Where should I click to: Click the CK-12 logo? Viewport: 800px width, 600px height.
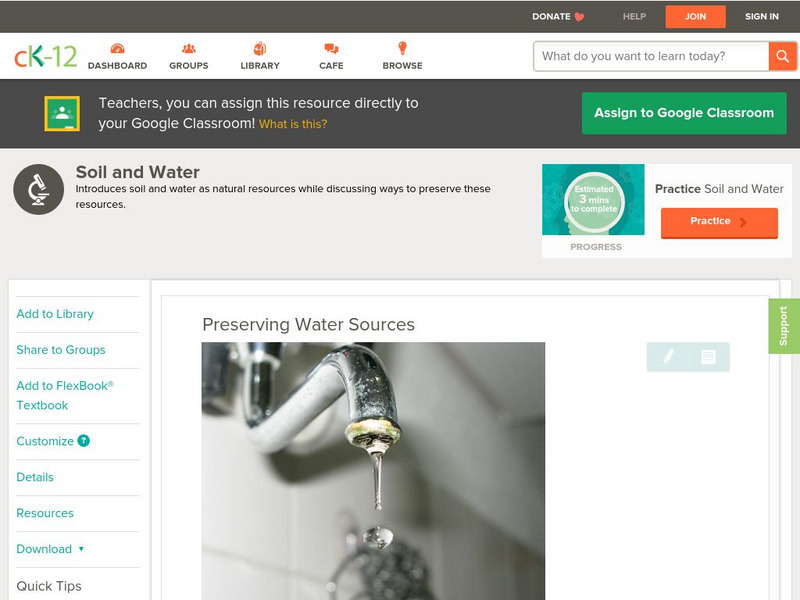coord(45,56)
